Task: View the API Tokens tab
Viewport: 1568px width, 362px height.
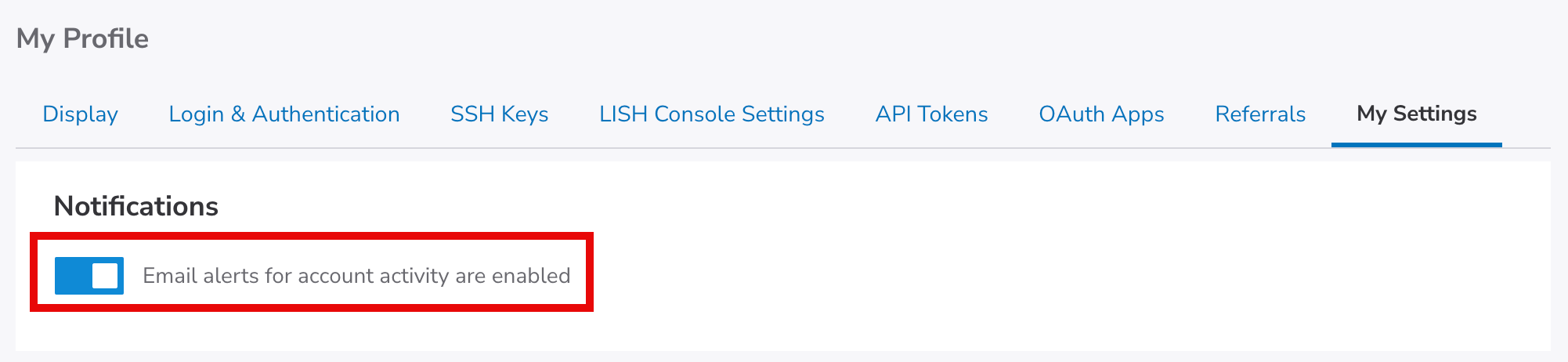Action: (932, 114)
